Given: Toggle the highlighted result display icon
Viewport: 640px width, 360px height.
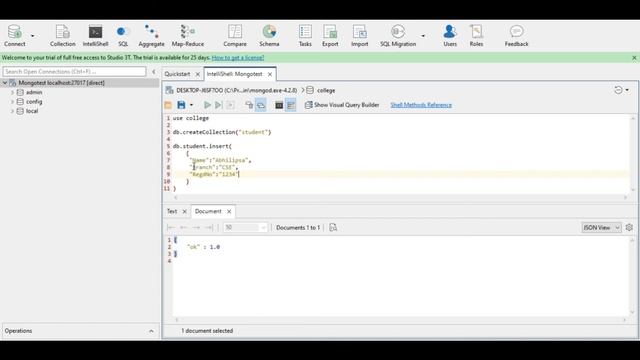Looking at the screenshot, I should pyautogui.click(x=291, y=105).
